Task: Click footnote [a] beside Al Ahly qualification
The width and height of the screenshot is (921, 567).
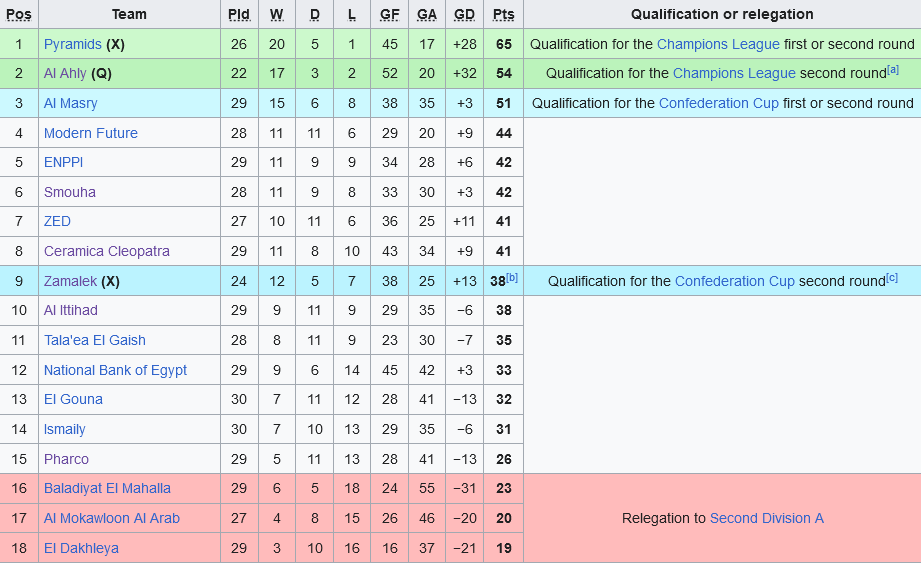Action: pyautogui.click(x=893, y=69)
